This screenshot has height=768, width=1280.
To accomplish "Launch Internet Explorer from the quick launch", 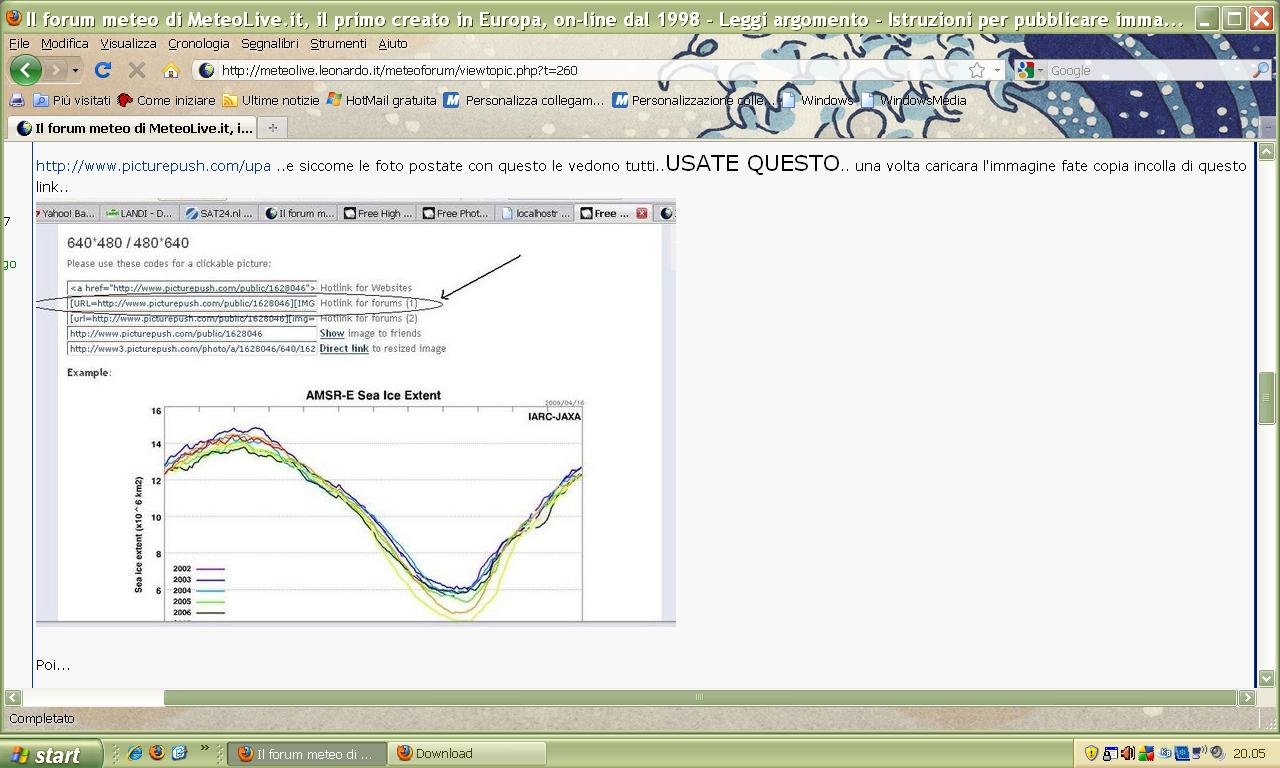I will point(135,753).
